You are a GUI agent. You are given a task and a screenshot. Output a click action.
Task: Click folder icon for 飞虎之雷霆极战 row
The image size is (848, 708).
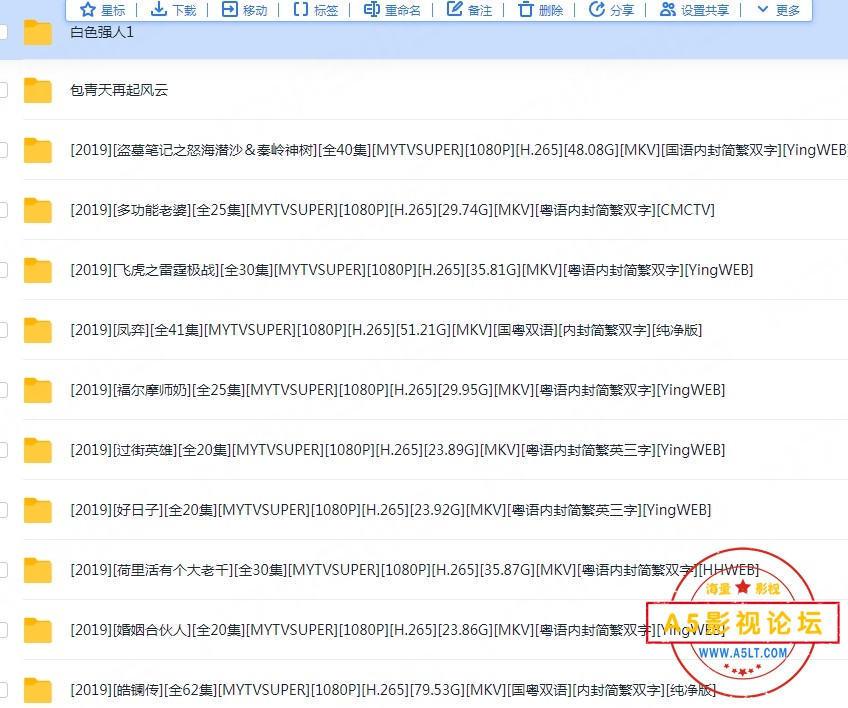[37, 270]
